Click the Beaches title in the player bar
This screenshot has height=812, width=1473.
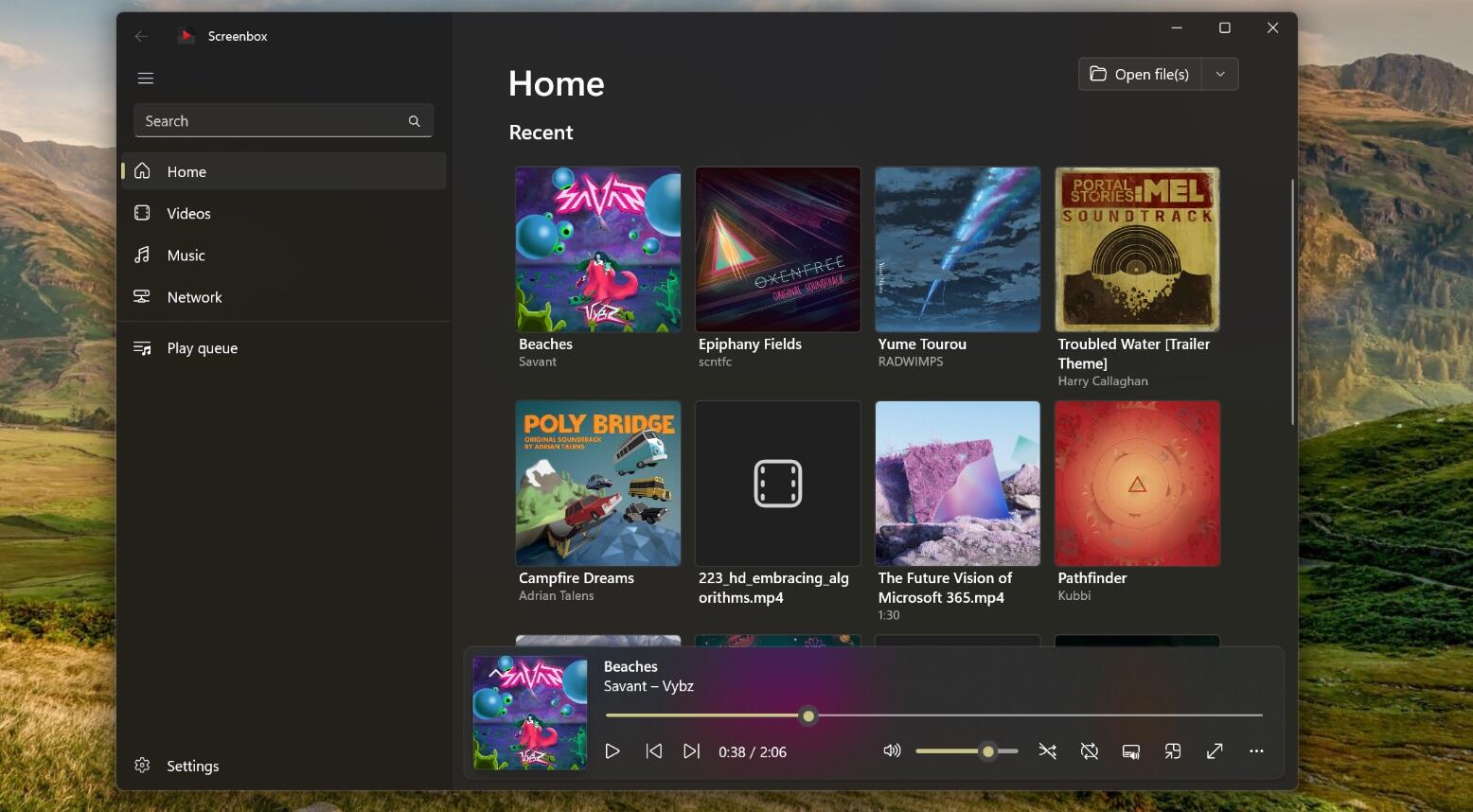click(x=630, y=666)
